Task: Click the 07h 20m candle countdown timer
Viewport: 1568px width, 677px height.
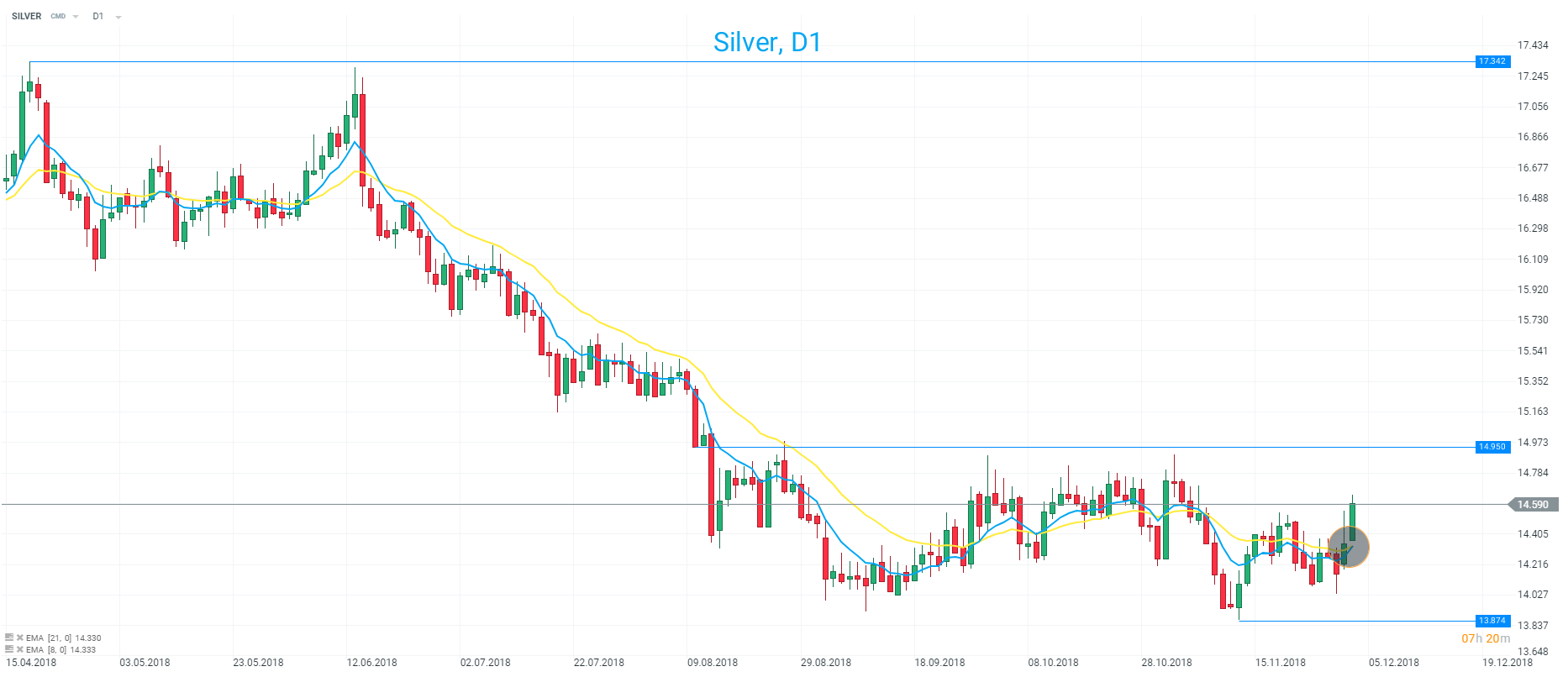Action: click(1486, 638)
